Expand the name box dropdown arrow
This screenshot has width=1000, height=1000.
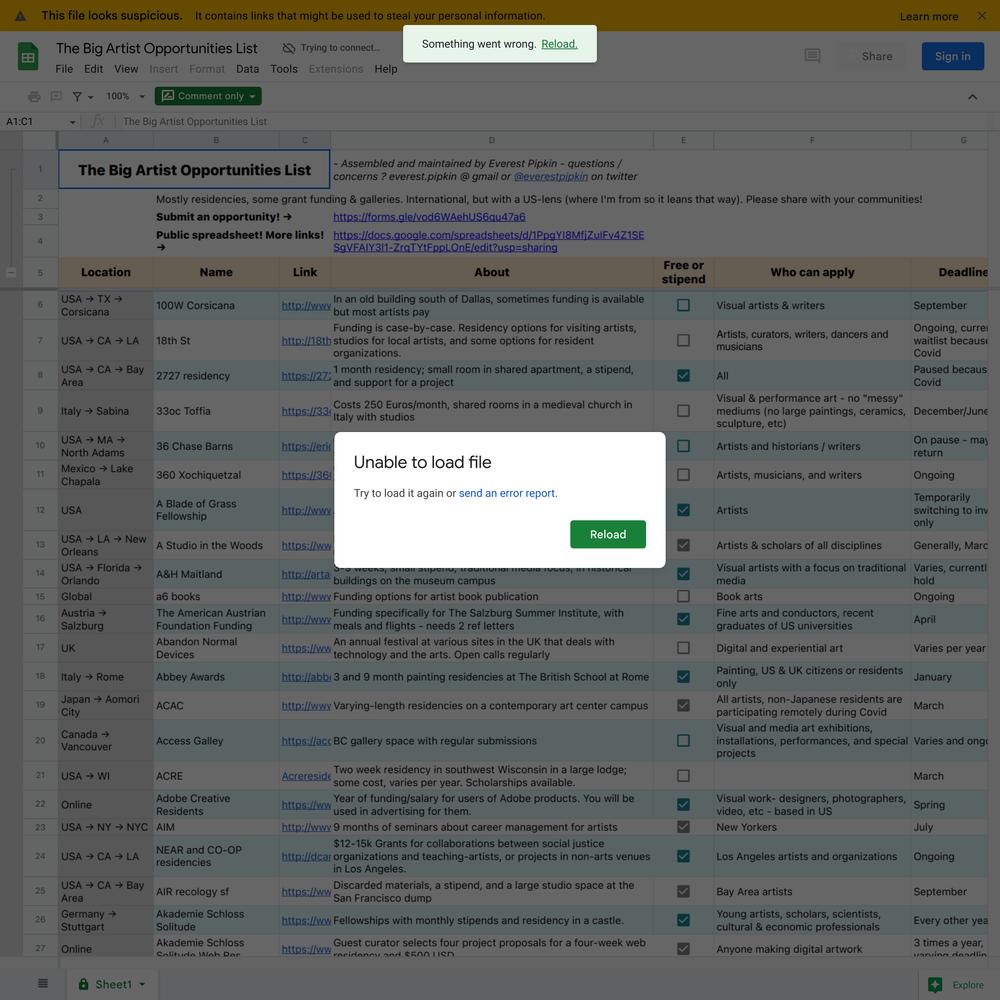pos(73,122)
